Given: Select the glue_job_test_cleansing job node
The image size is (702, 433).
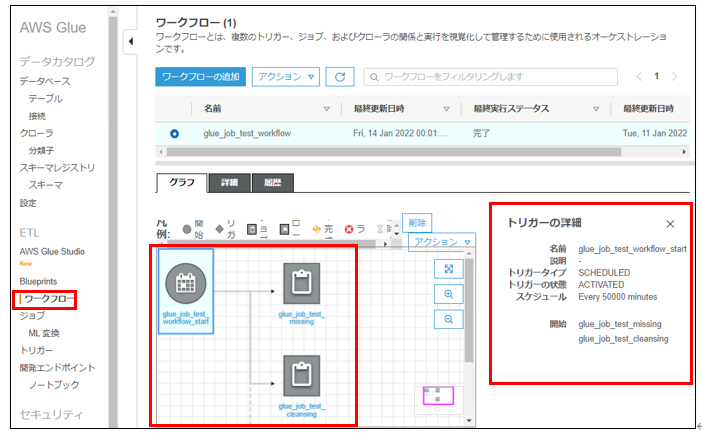Looking at the screenshot, I should [x=302, y=386].
